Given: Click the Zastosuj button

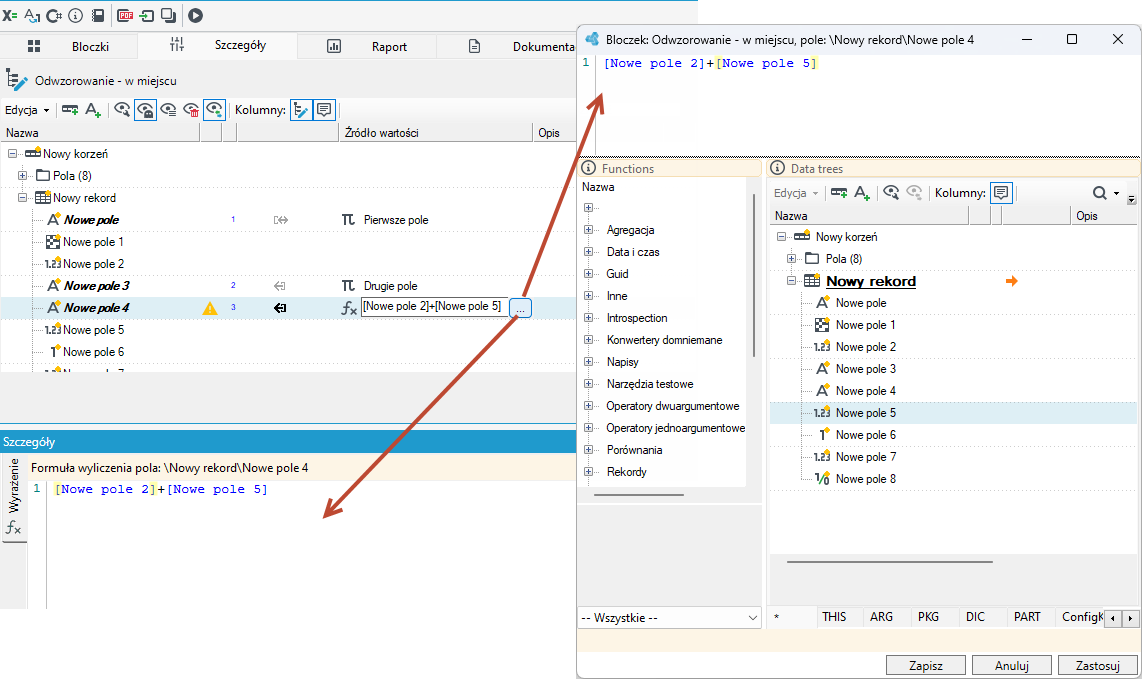Looking at the screenshot, I should point(1098,665).
